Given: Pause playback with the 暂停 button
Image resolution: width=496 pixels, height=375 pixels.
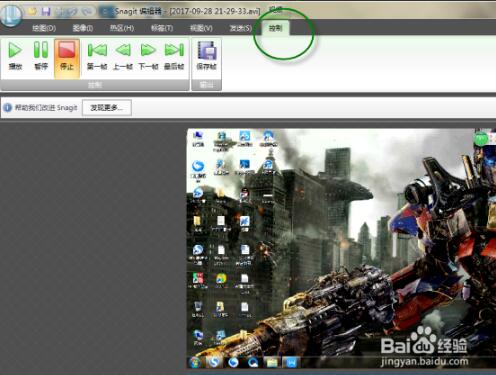Looking at the screenshot, I should pos(41,56).
